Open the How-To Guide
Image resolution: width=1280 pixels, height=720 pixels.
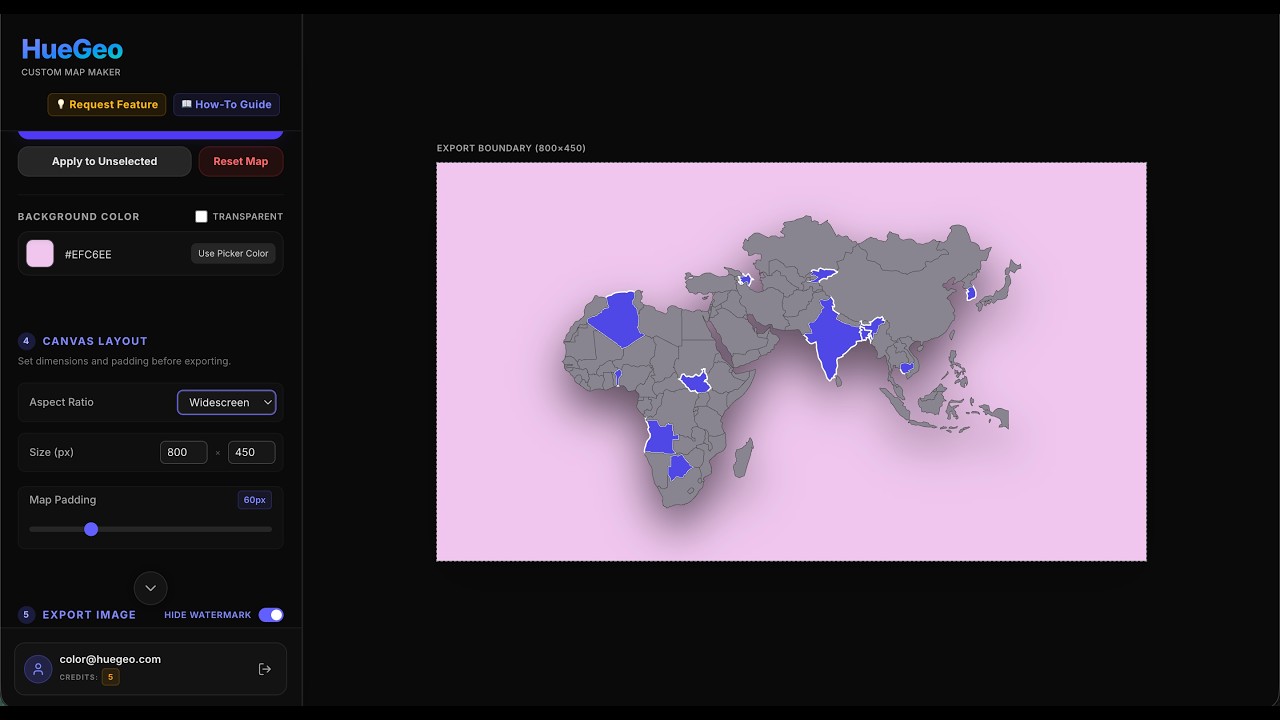pos(227,104)
